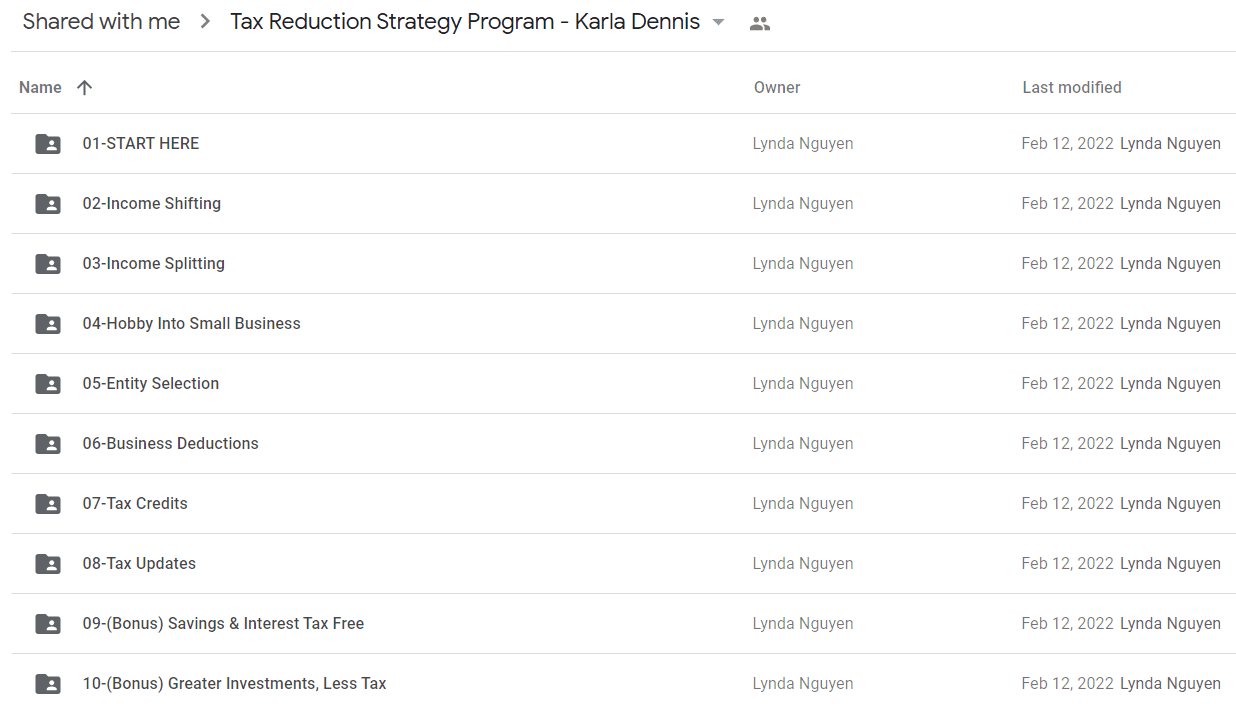The image size is (1236, 713).
Task: Click the shared people icon beside the folder title
Action: [760, 24]
